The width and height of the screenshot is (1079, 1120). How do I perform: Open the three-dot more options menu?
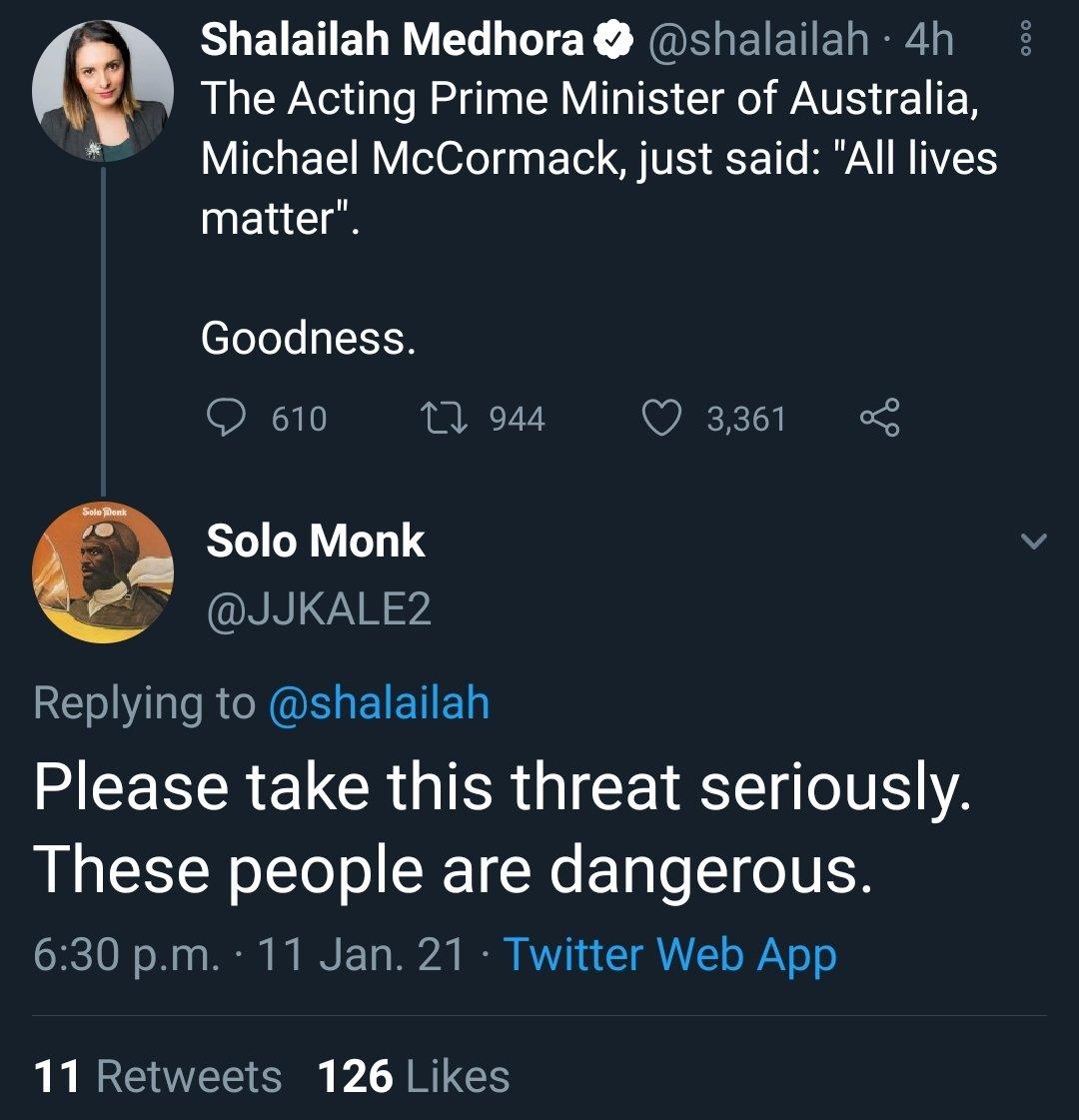tap(1023, 40)
